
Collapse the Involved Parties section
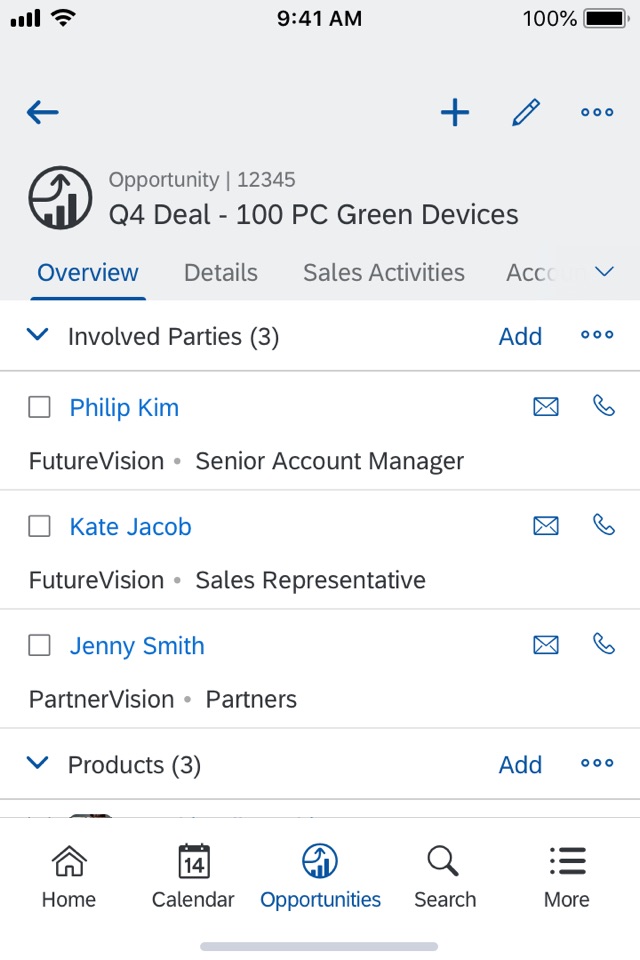pyautogui.click(x=38, y=336)
